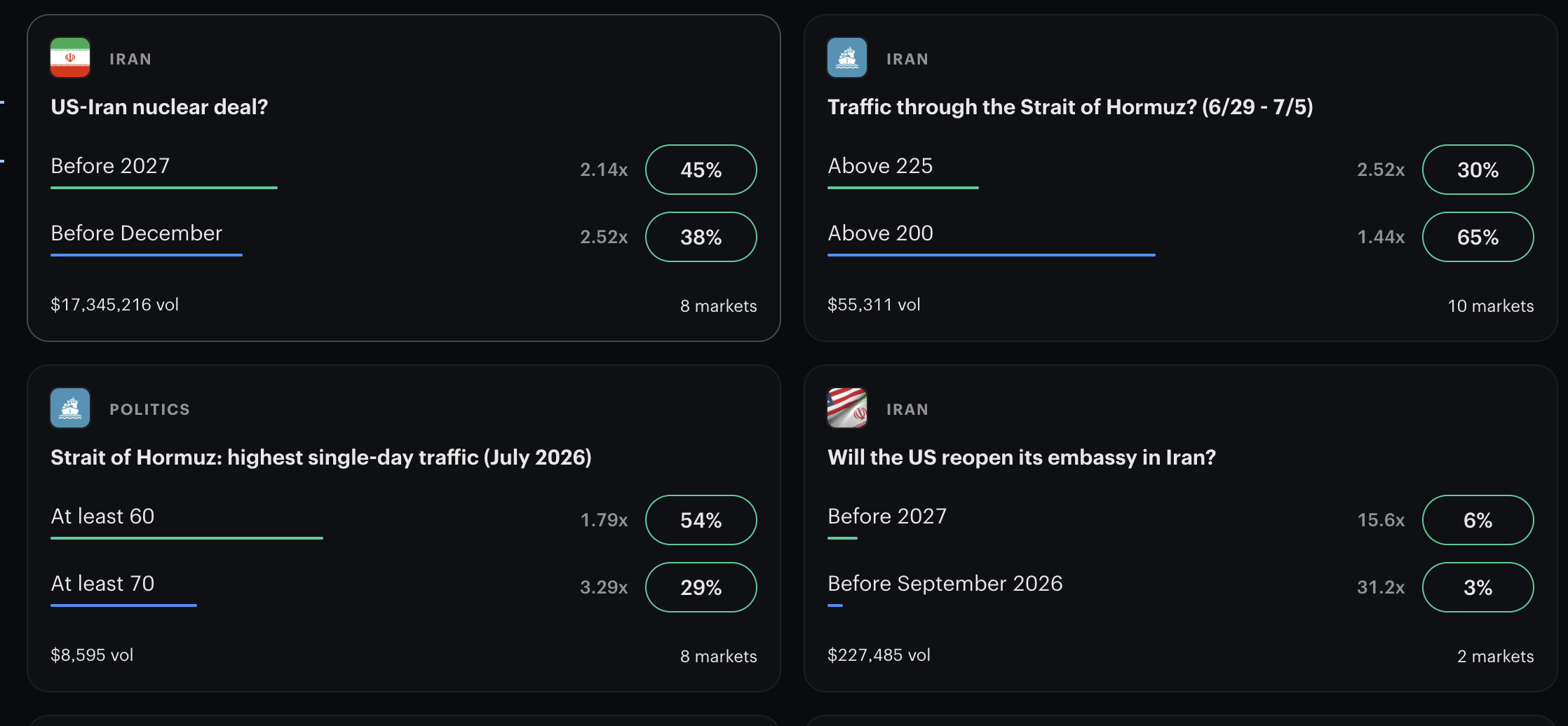
Task: Open Strait of Hormuz highest single-day traffic market
Action: pos(321,458)
